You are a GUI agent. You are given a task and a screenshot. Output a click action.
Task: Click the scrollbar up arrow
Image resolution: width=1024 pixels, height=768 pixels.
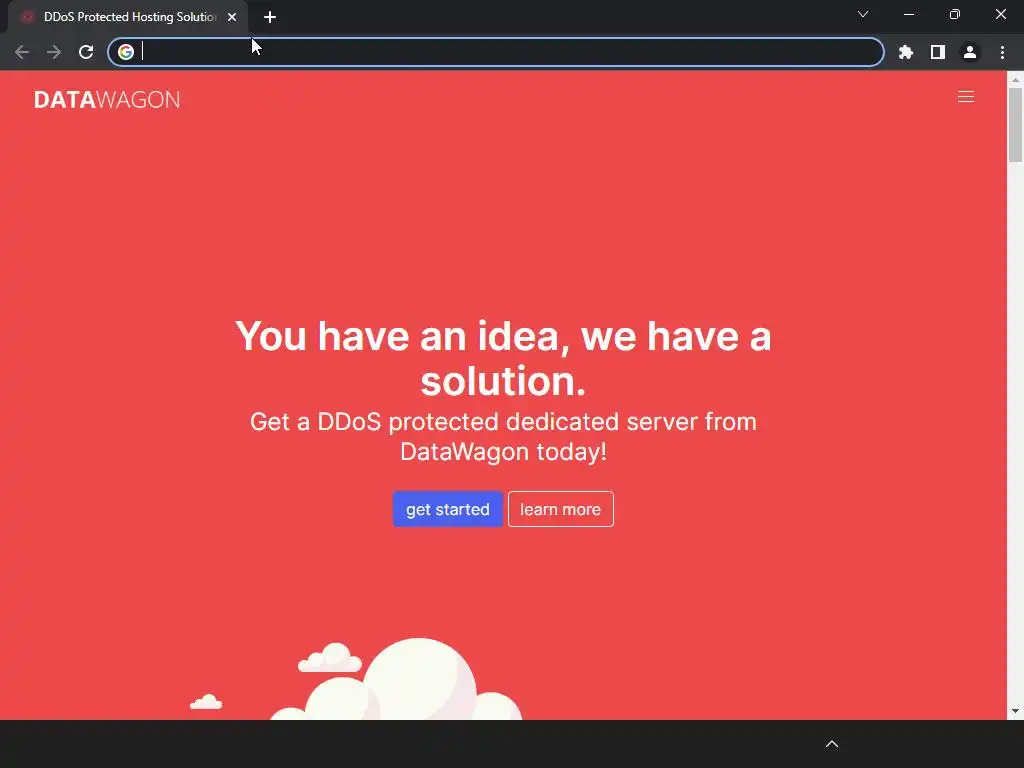(x=1015, y=79)
